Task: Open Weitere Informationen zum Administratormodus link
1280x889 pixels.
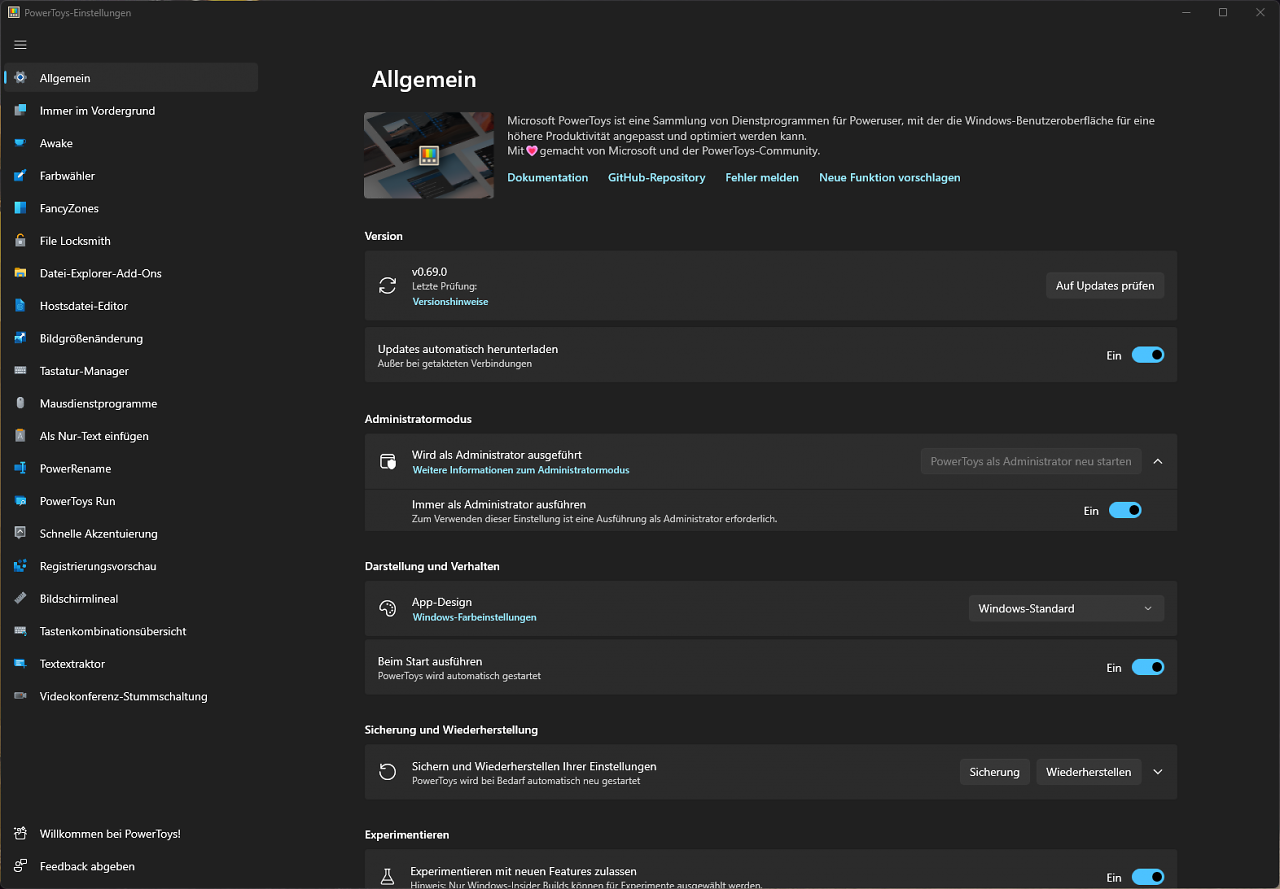Action: (521, 470)
